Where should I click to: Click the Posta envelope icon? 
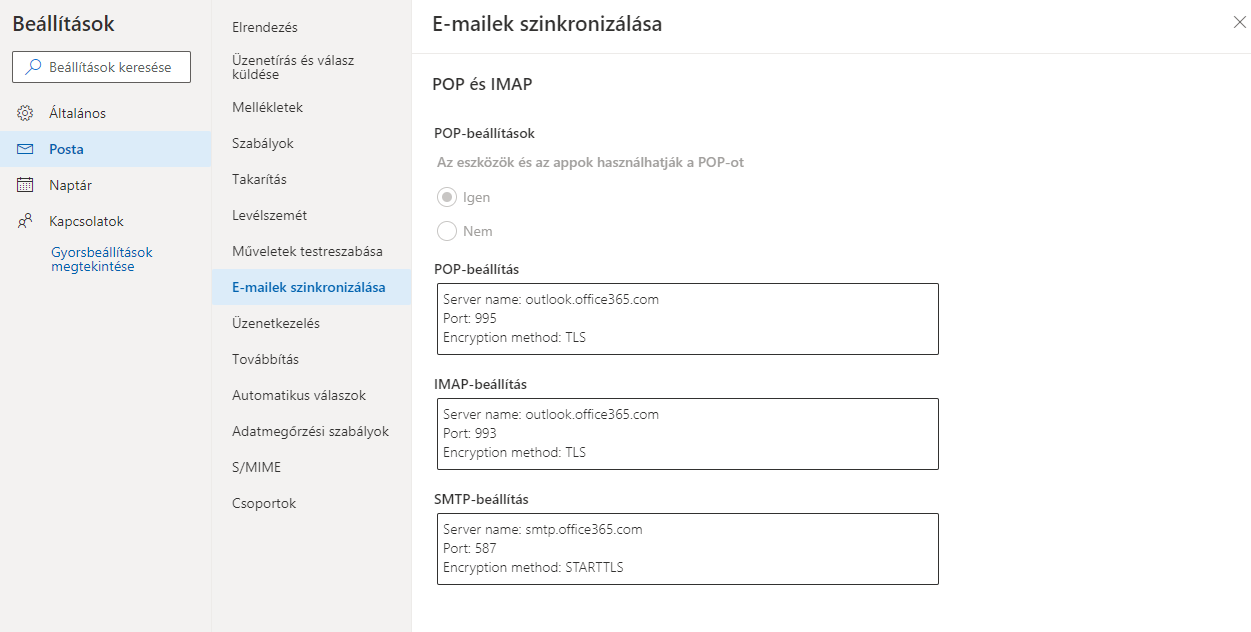click(x=26, y=149)
